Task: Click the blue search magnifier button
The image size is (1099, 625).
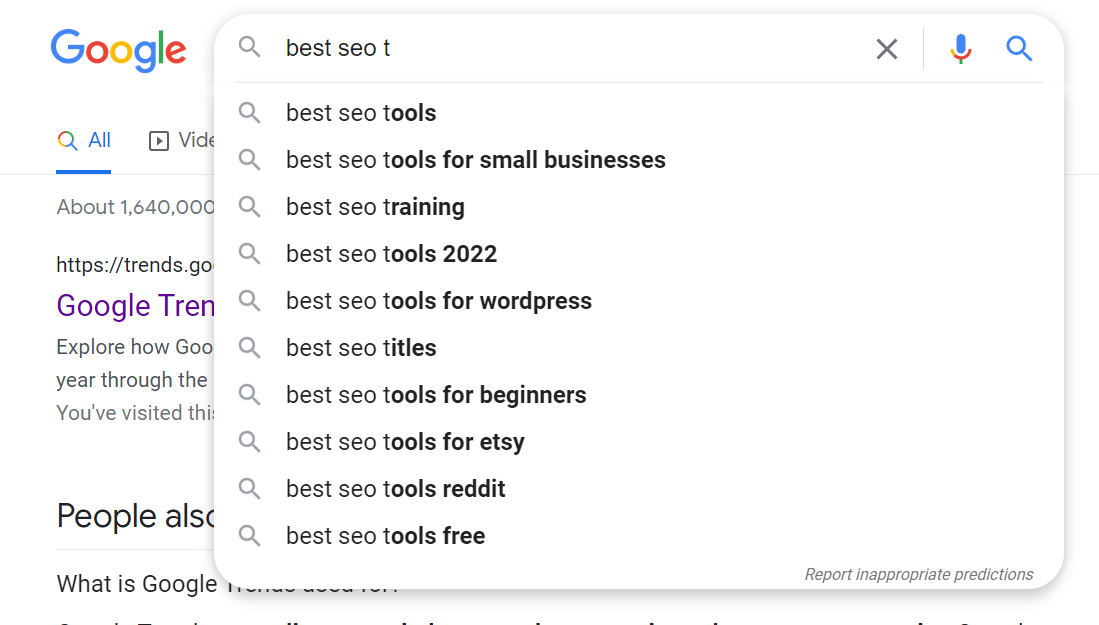Action: coord(1019,48)
